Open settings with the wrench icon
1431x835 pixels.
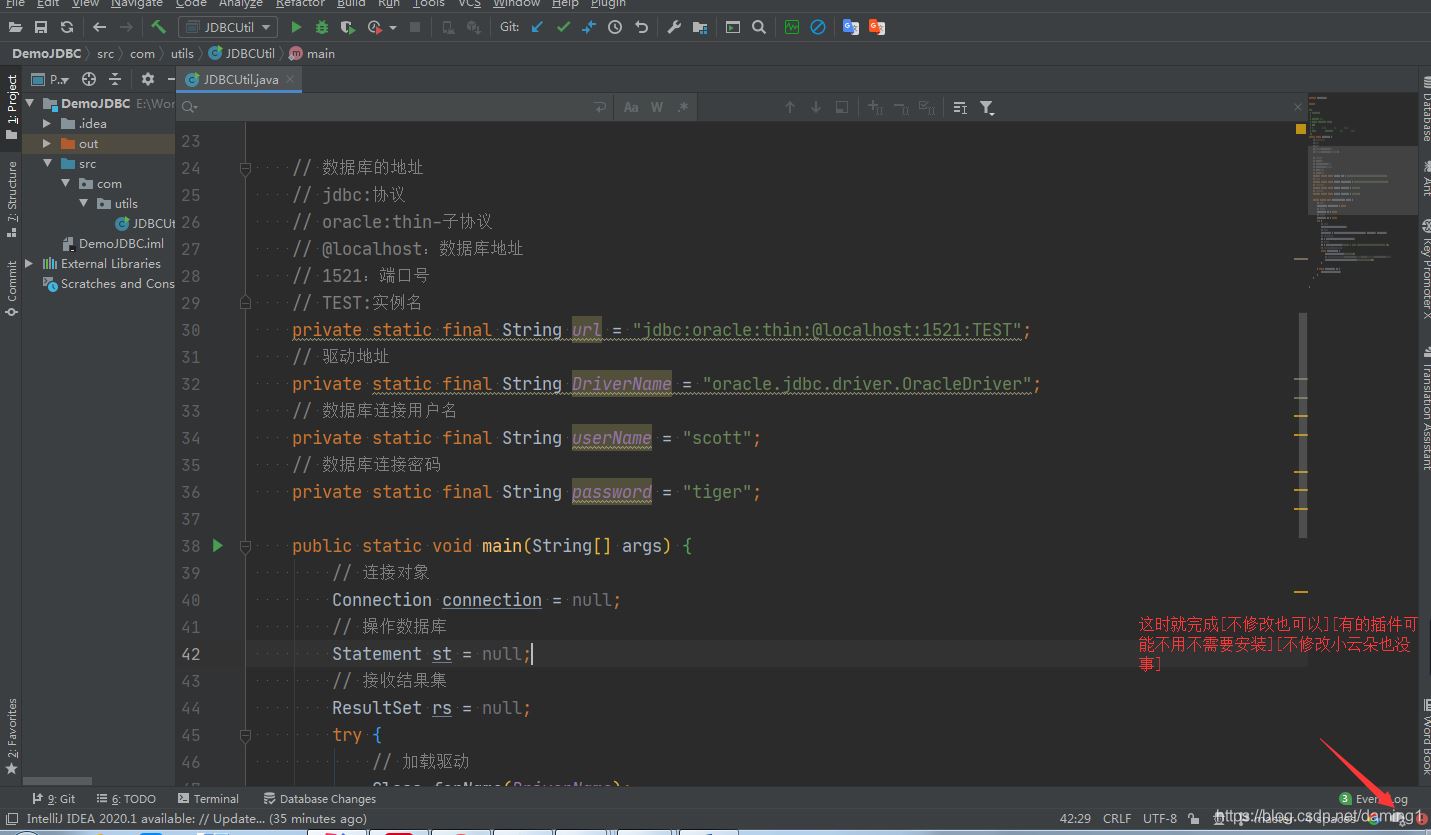[x=674, y=27]
